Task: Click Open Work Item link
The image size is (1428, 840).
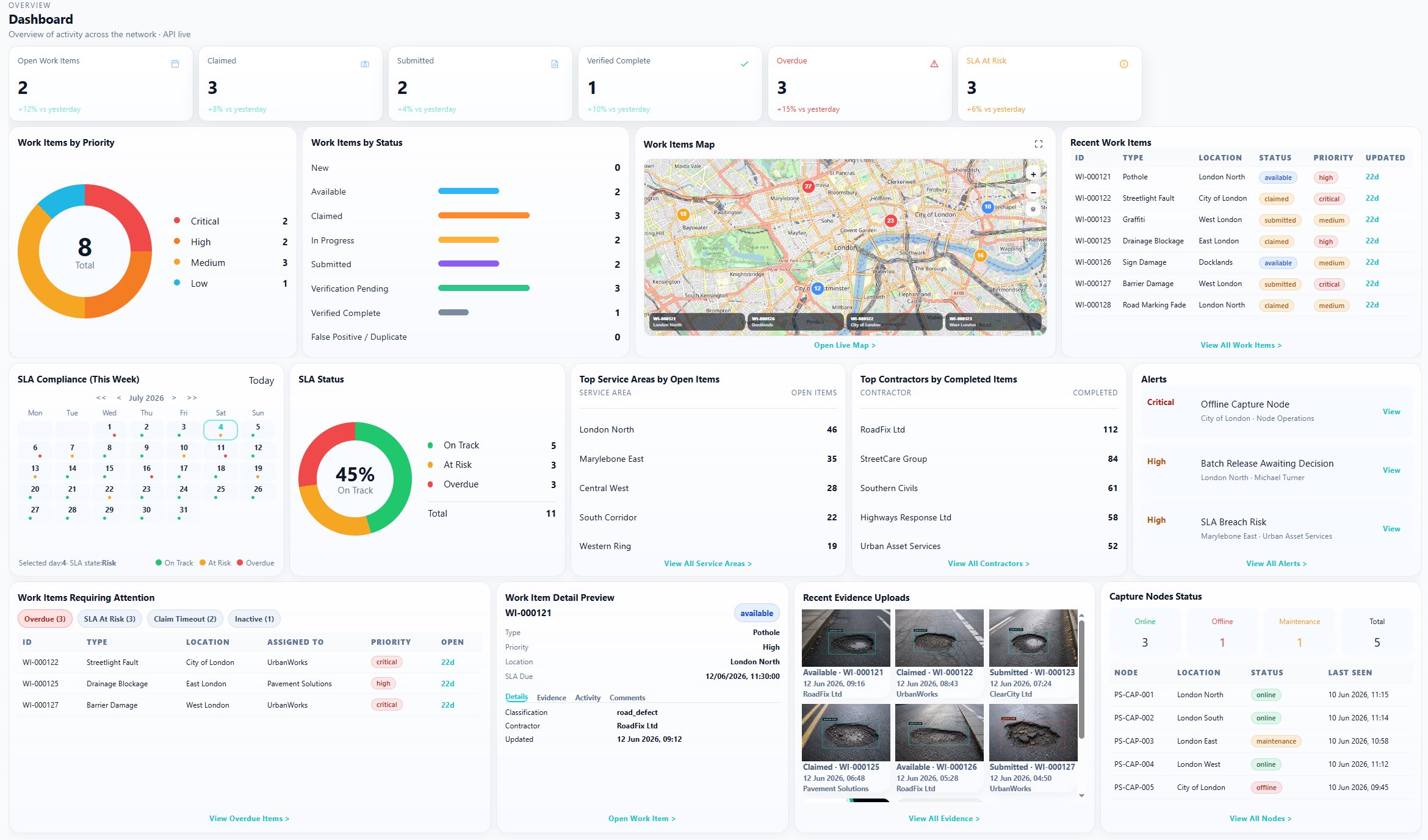Action: [642, 819]
